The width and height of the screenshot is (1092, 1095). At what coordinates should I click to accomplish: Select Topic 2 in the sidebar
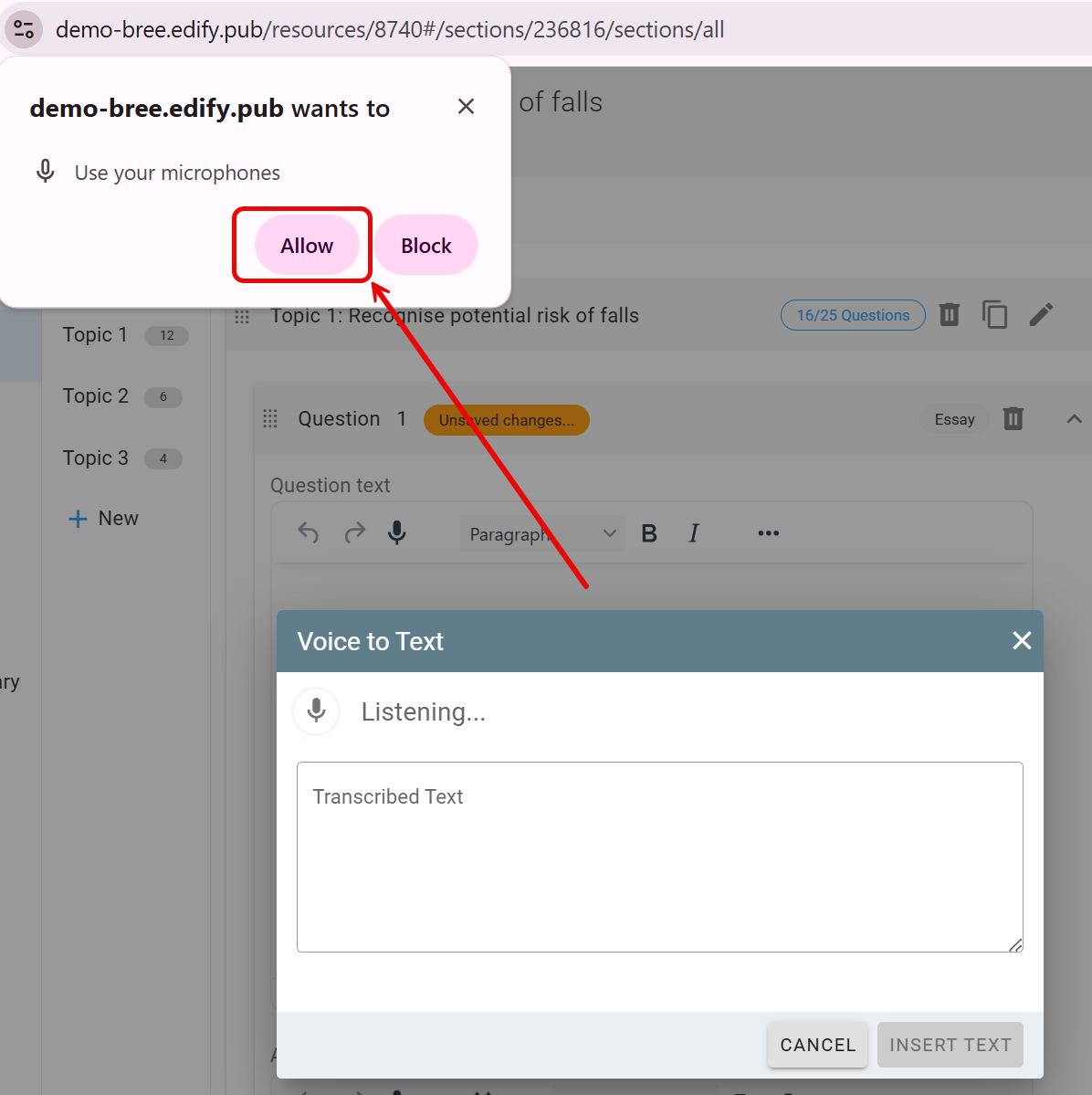[x=96, y=396]
